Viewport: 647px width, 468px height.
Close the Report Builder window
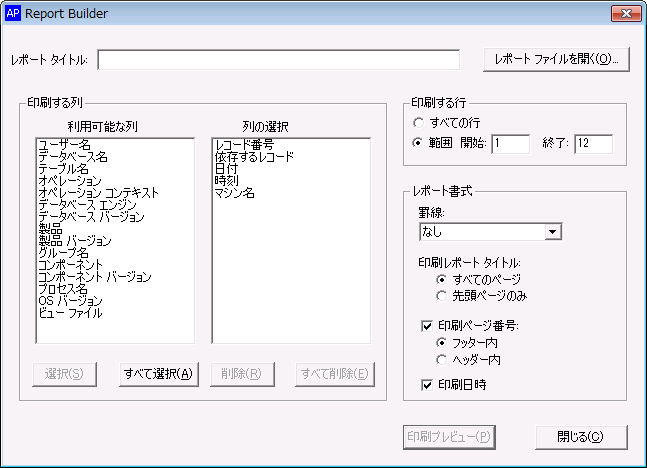[x=624, y=13]
